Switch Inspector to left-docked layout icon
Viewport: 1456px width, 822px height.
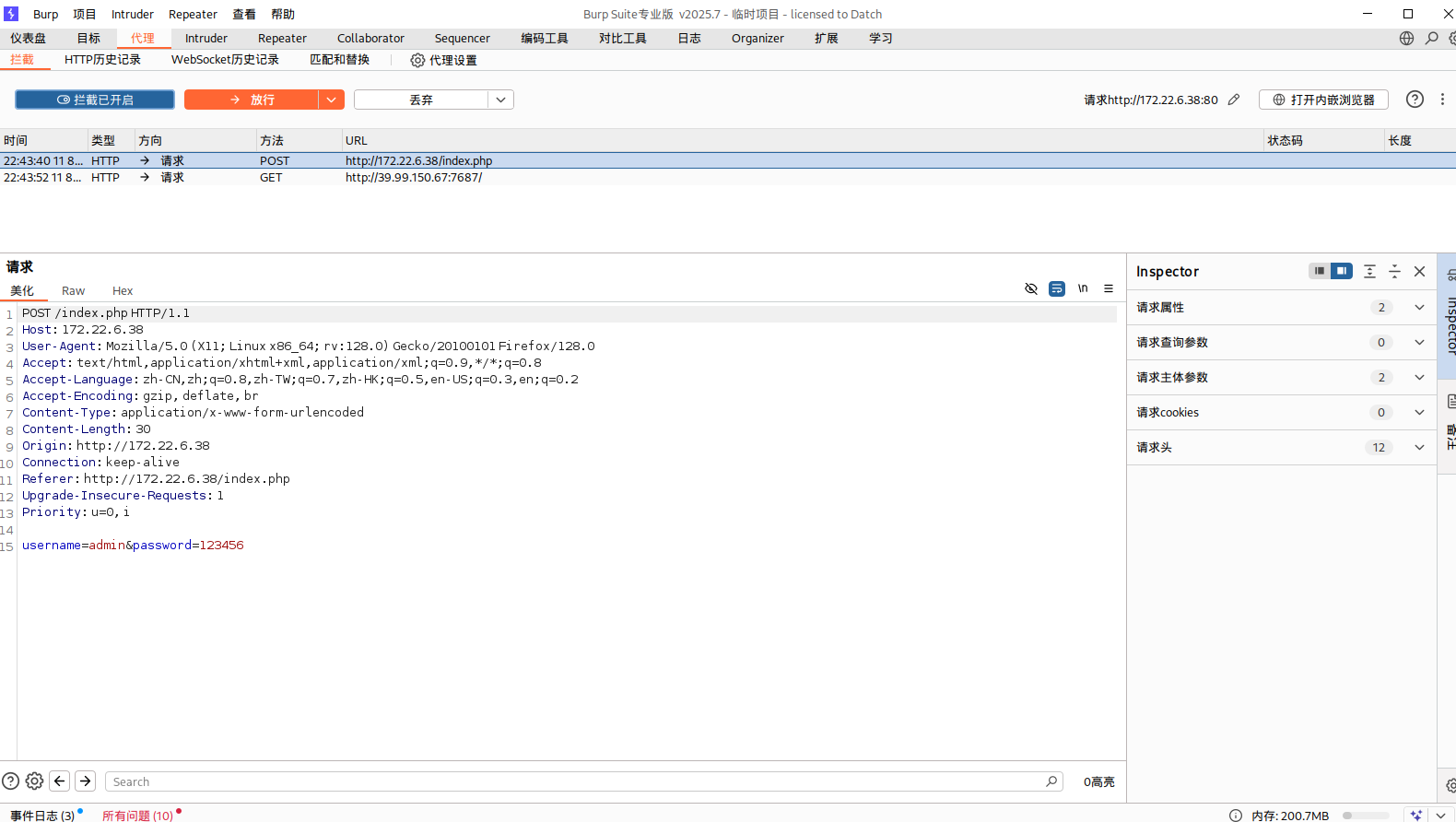coord(1320,271)
